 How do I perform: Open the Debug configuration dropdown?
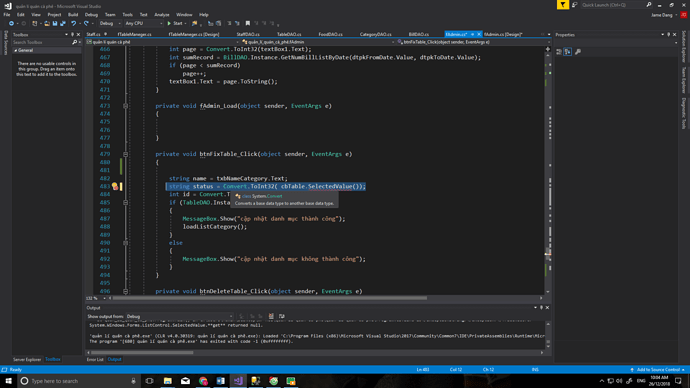click(x=110, y=23)
